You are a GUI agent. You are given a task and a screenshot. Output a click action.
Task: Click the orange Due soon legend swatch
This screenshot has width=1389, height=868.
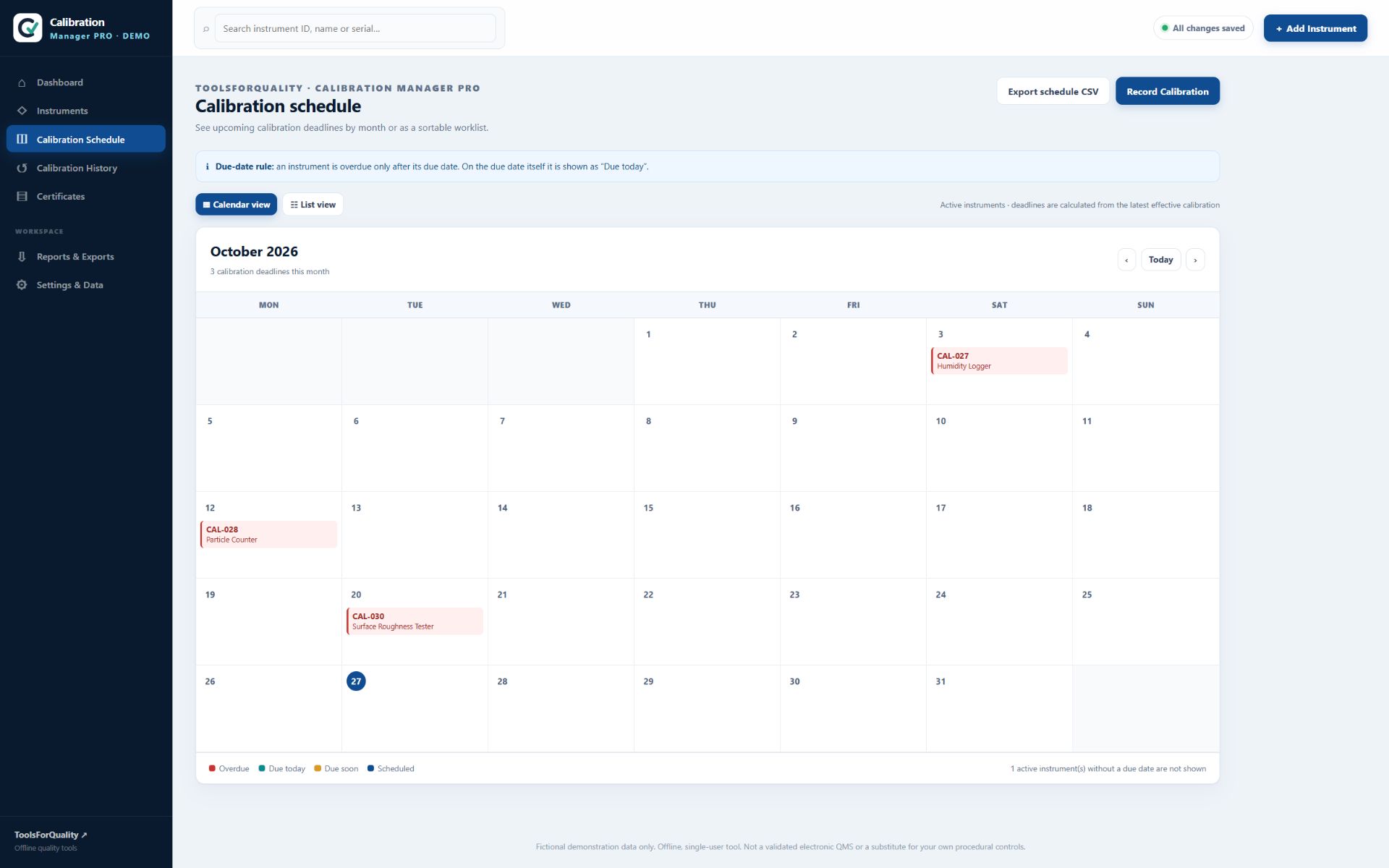318,768
